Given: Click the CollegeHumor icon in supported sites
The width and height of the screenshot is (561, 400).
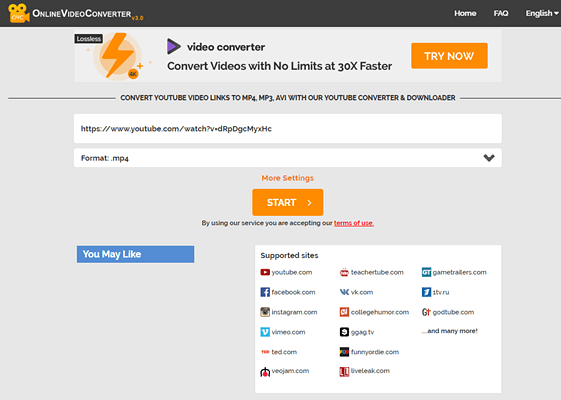Looking at the screenshot, I should point(344,312).
